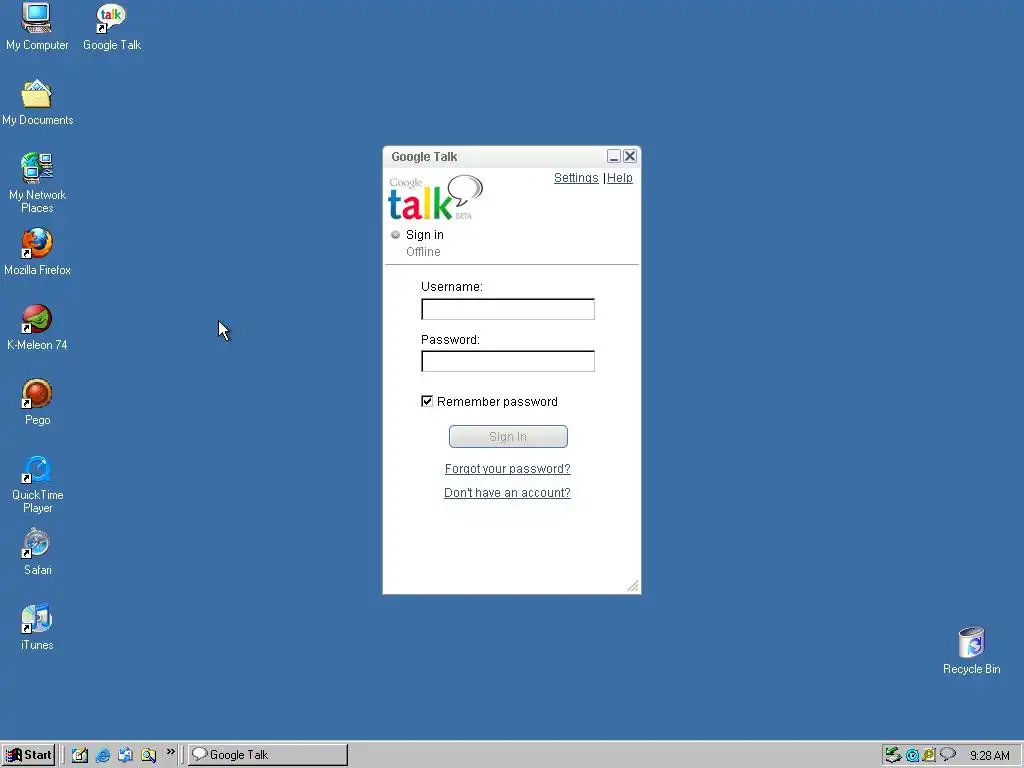Open Google Talk Settings
This screenshot has width=1024, height=768.
coord(576,178)
